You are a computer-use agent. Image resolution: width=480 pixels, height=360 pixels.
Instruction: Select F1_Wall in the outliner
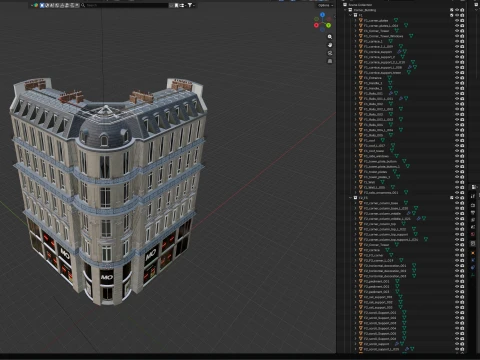tap(369, 182)
